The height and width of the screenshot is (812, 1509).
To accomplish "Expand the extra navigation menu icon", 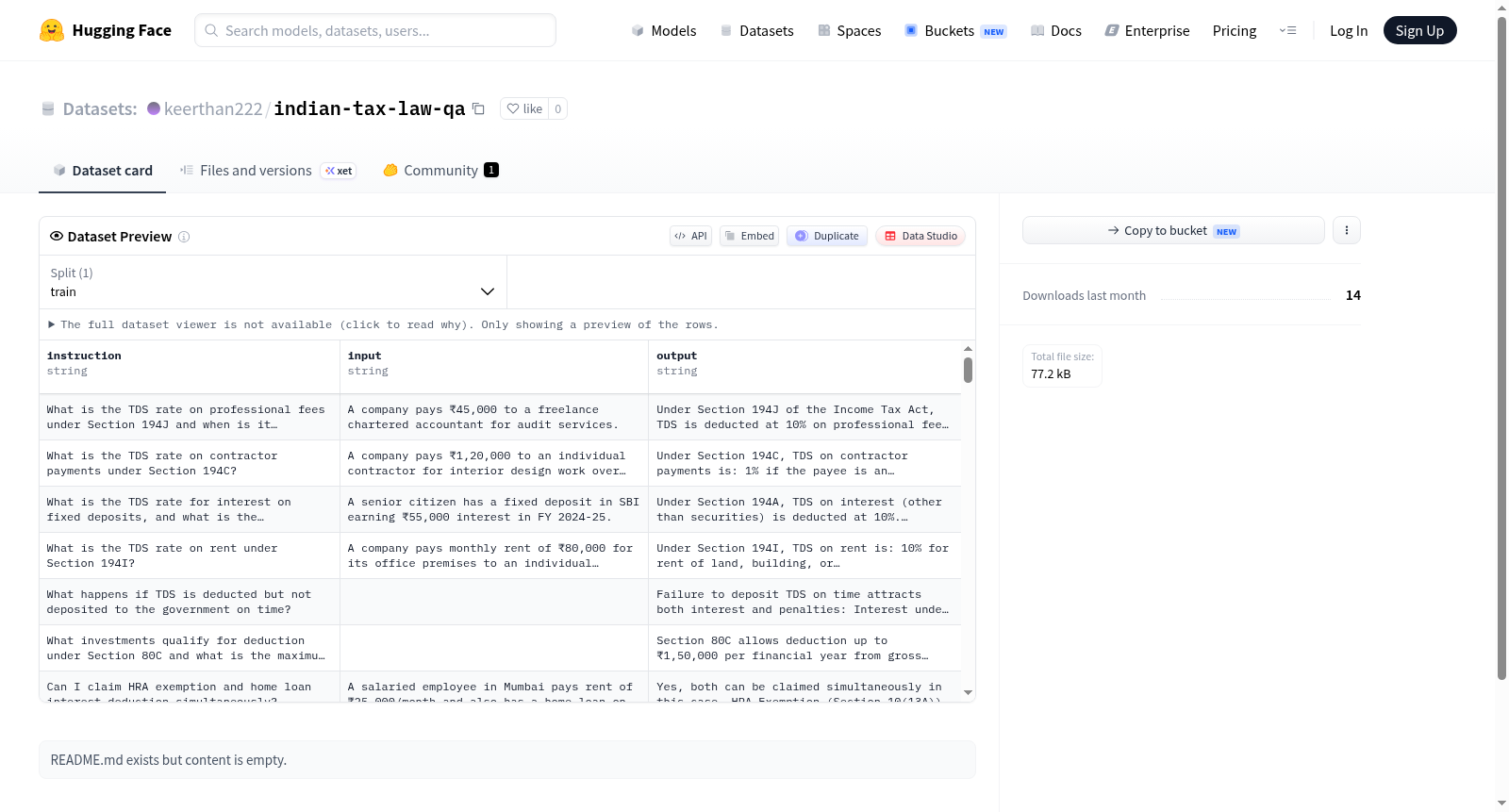I will [1287, 30].
